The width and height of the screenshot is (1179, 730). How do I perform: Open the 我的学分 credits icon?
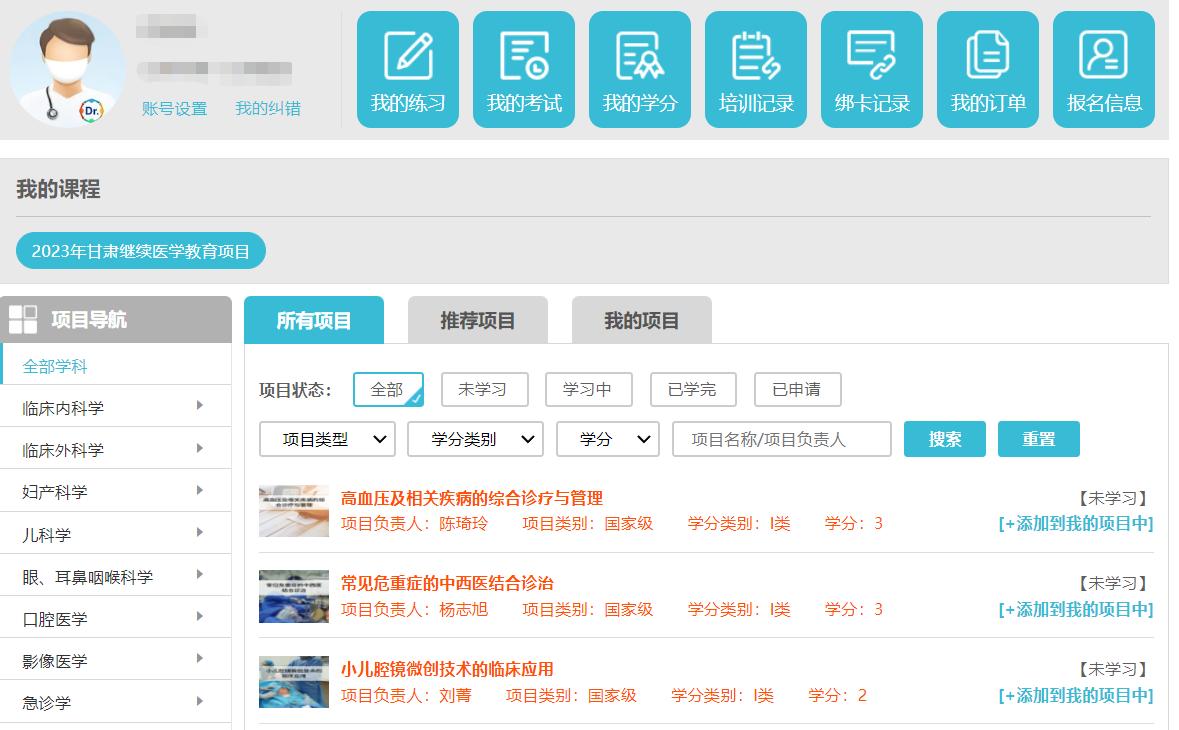(x=640, y=70)
